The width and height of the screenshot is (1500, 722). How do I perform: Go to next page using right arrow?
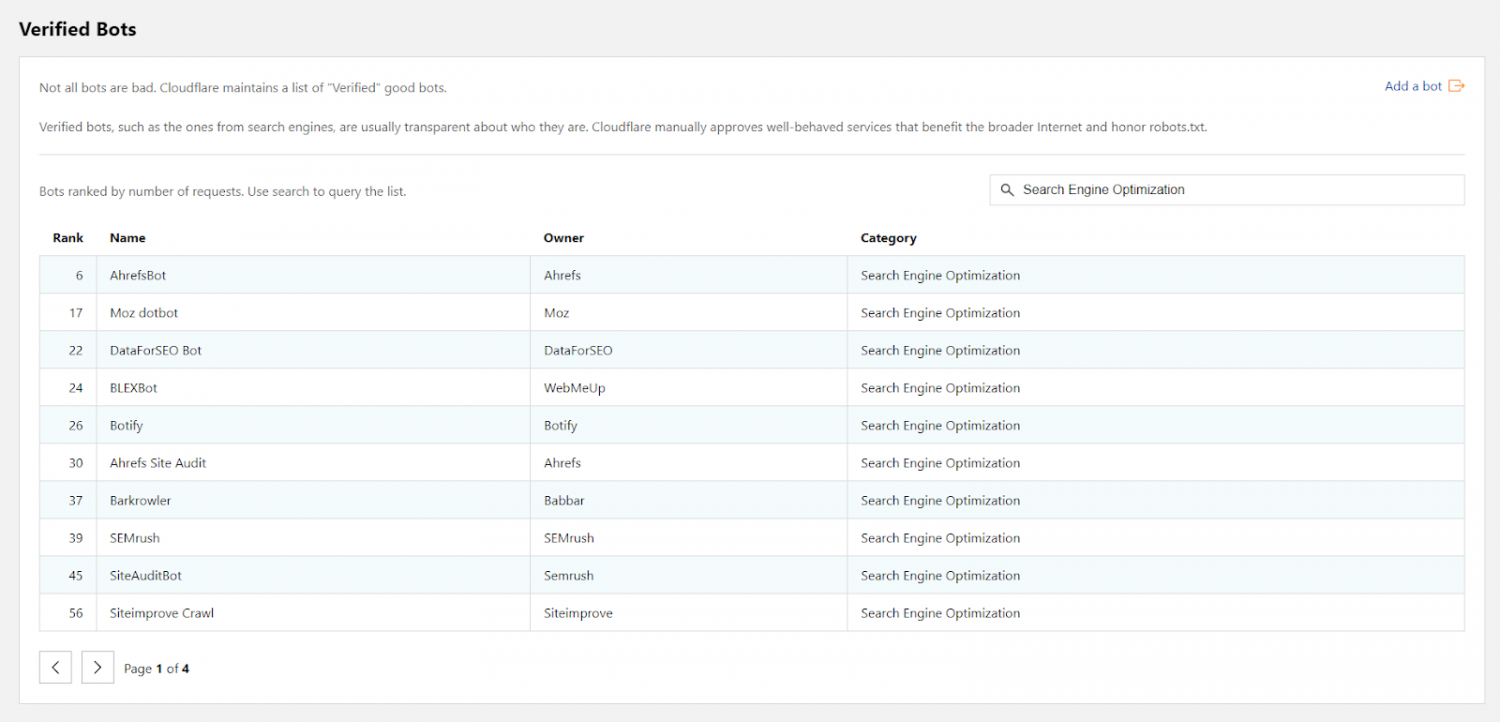point(97,667)
